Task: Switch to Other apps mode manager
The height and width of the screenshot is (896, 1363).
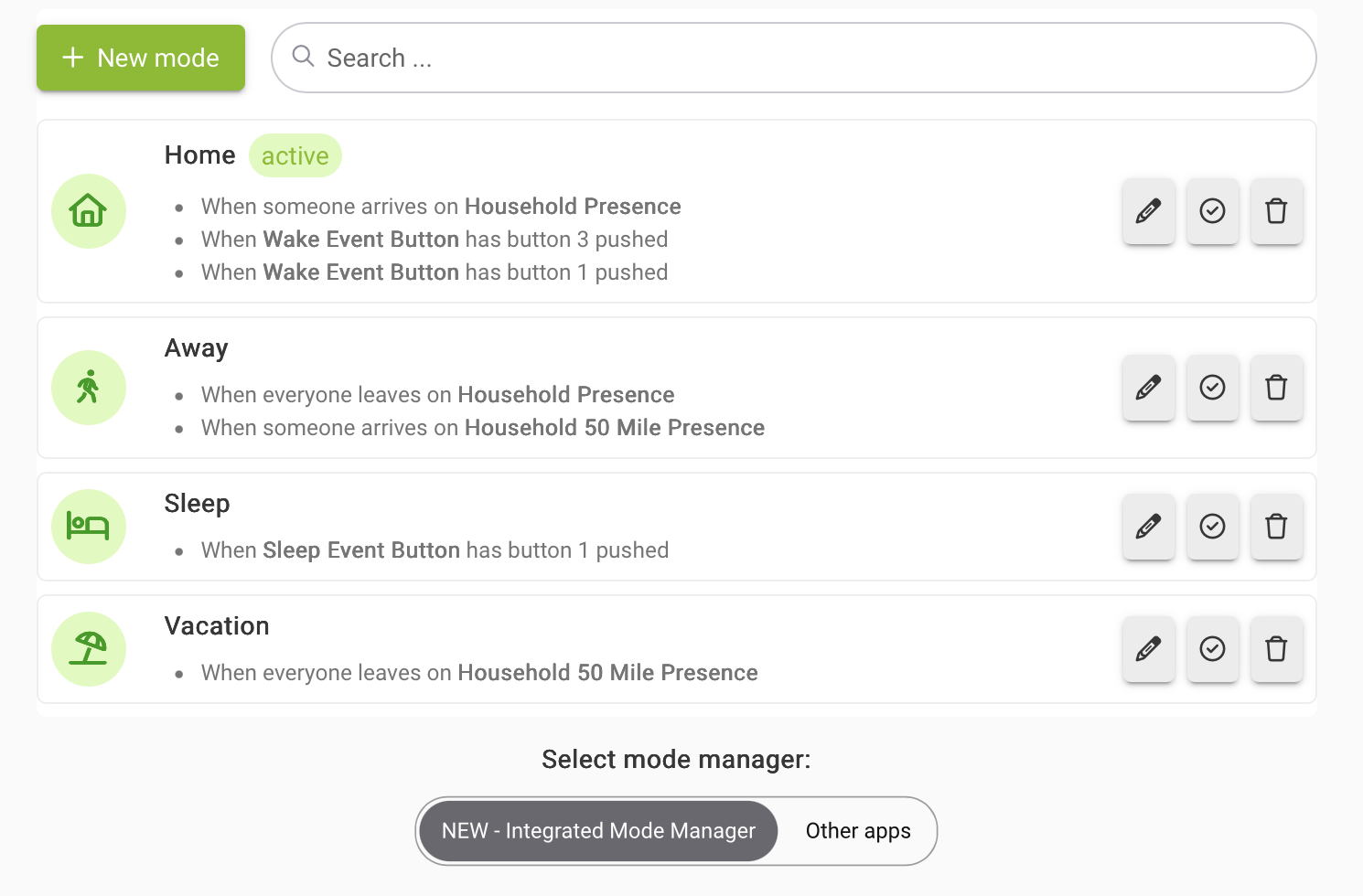Action: coord(858,831)
